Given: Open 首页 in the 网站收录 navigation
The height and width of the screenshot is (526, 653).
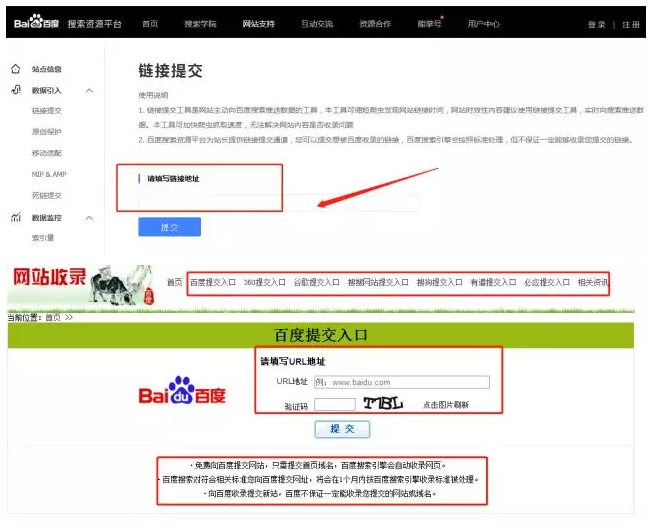Looking at the screenshot, I should click(x=174, y=282).
